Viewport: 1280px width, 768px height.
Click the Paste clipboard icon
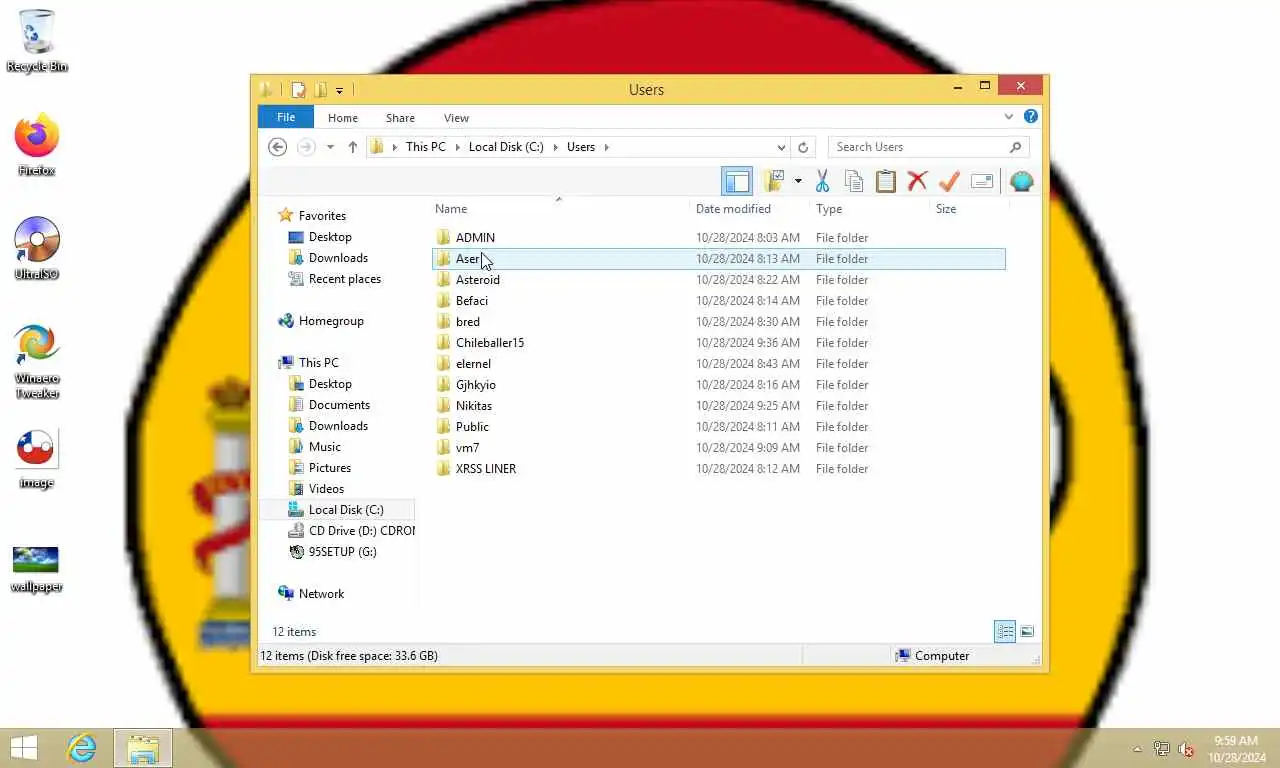[886, 181]
